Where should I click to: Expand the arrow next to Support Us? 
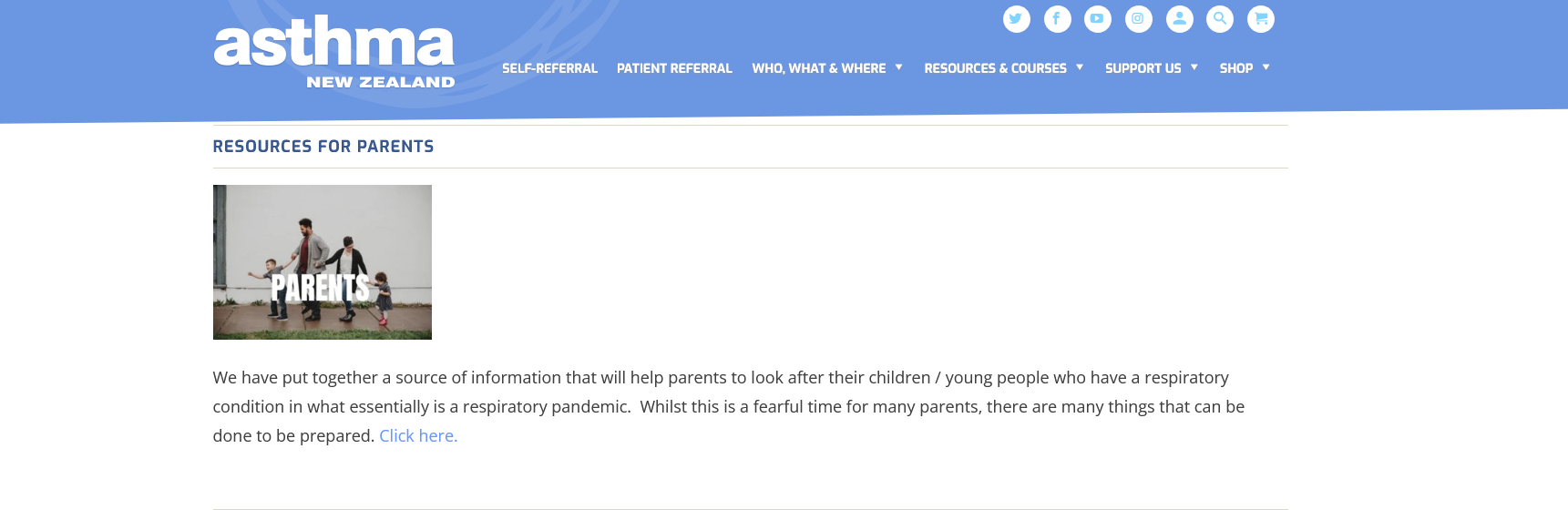tap(1194, 67)
